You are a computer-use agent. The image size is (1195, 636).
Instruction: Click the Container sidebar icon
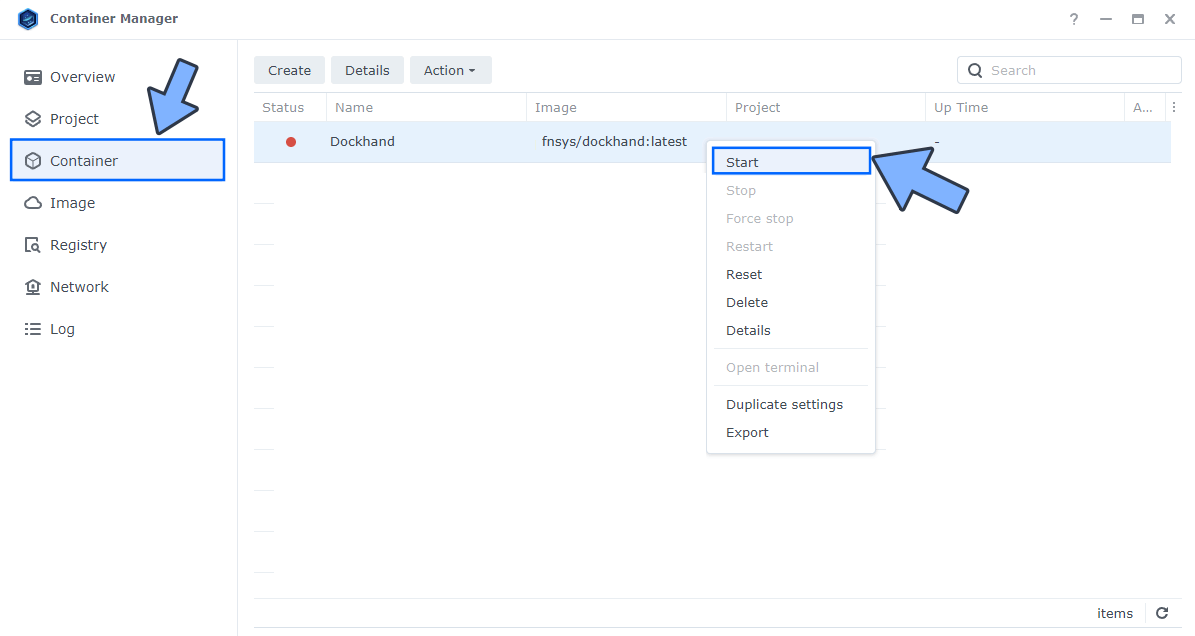(x=33, y=160)
